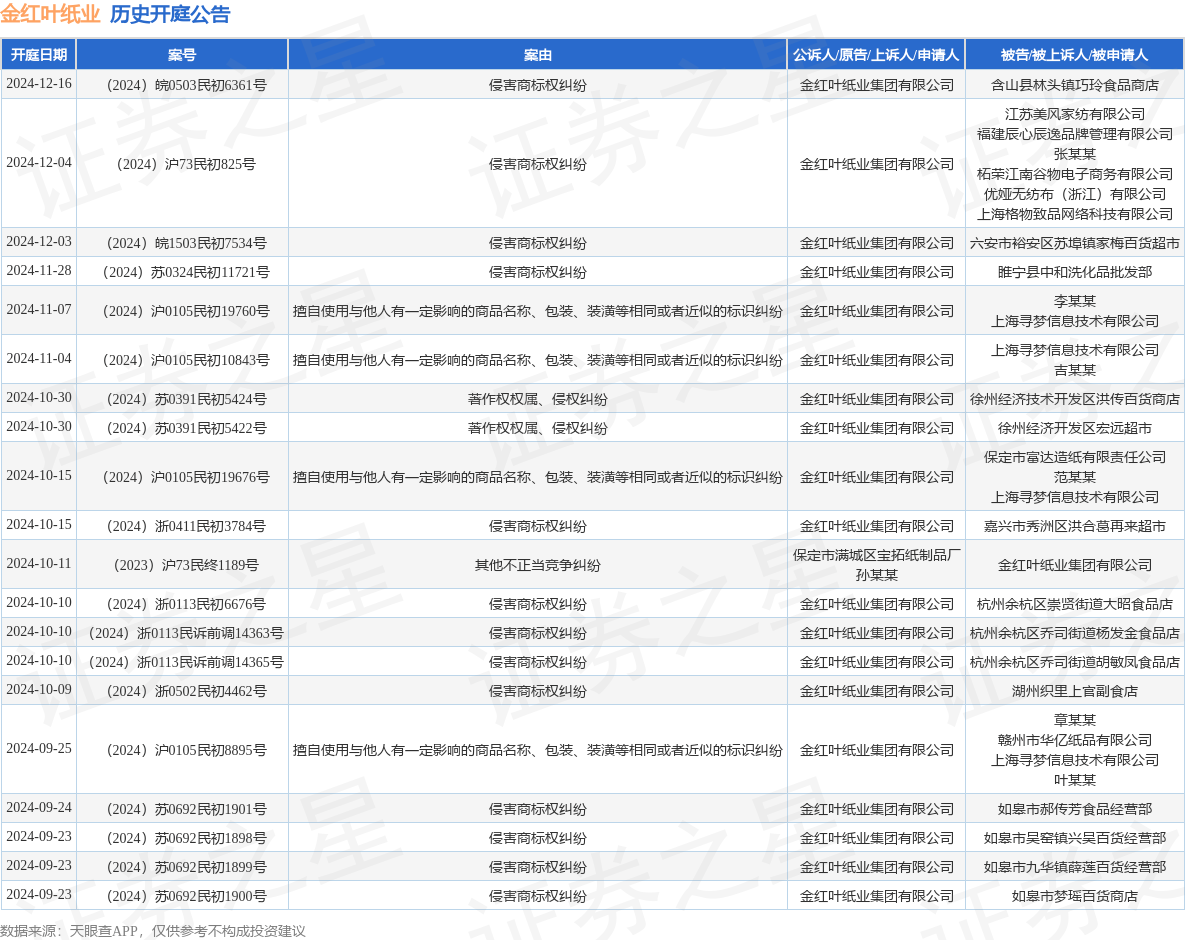Click defendant 福建辰心辰逸品牌管理有限公司

[1075, 134]
